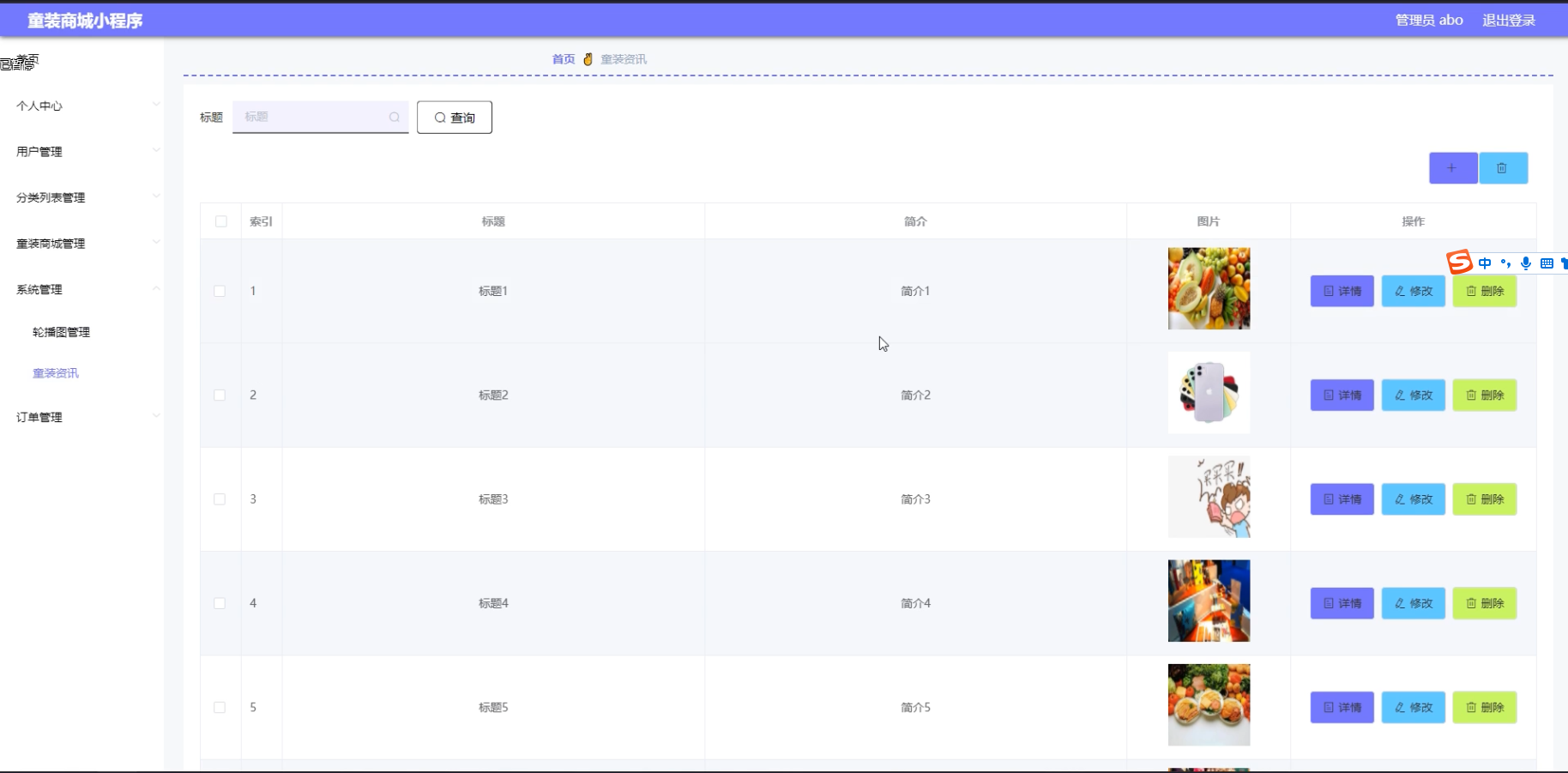
Task: Open the 分类列表管理 sidebar menu
Action: 81,197
